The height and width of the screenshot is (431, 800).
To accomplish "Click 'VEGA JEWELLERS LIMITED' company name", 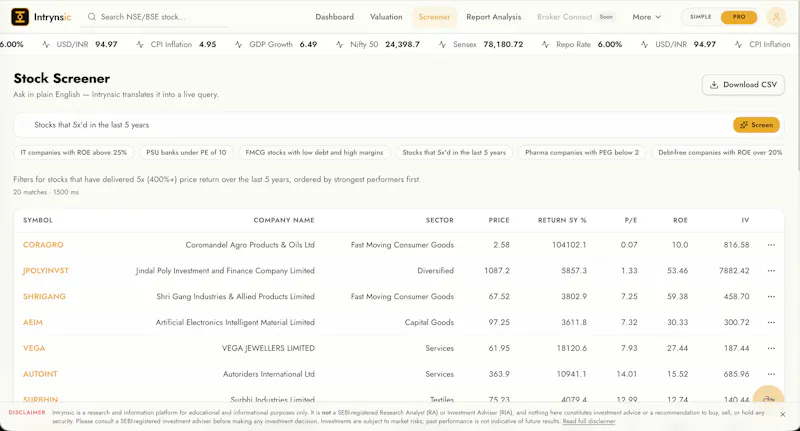I will click(x=268, y=348).
